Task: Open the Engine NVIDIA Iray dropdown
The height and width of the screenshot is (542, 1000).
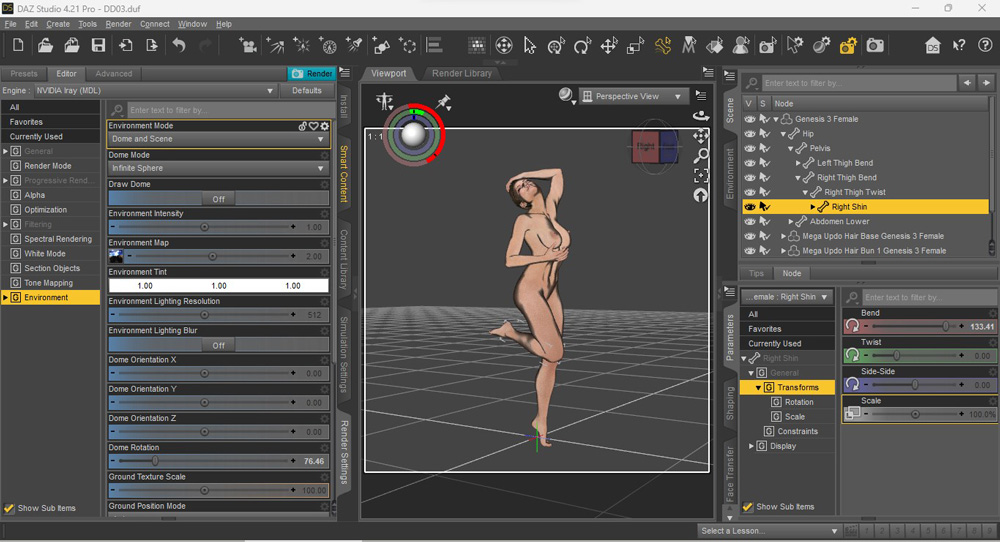Action: coord(154,91)
